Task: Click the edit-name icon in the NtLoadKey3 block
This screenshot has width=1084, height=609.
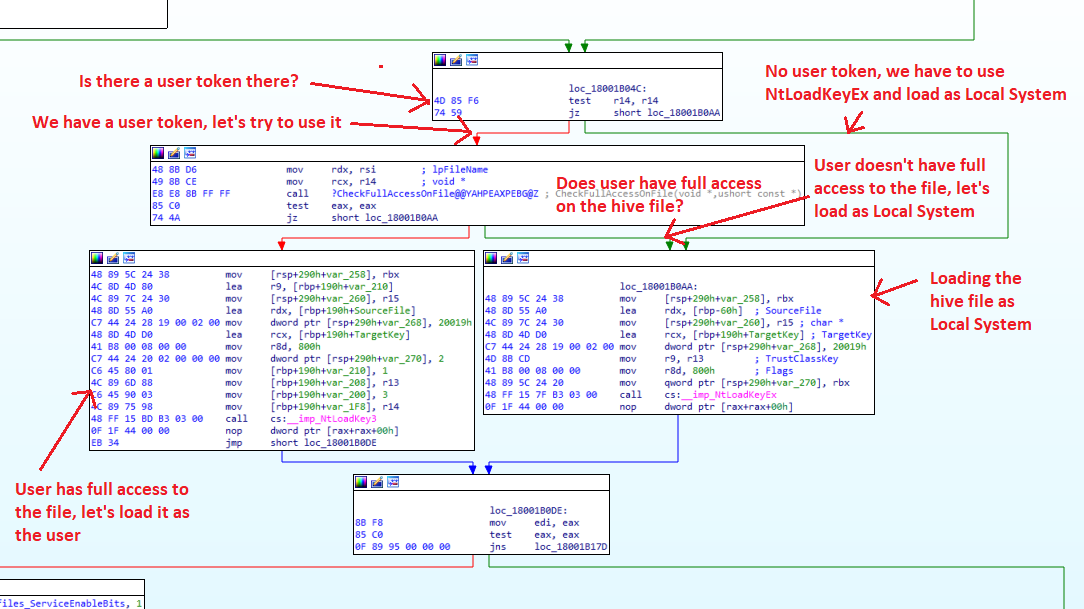Action: (113, 259)
